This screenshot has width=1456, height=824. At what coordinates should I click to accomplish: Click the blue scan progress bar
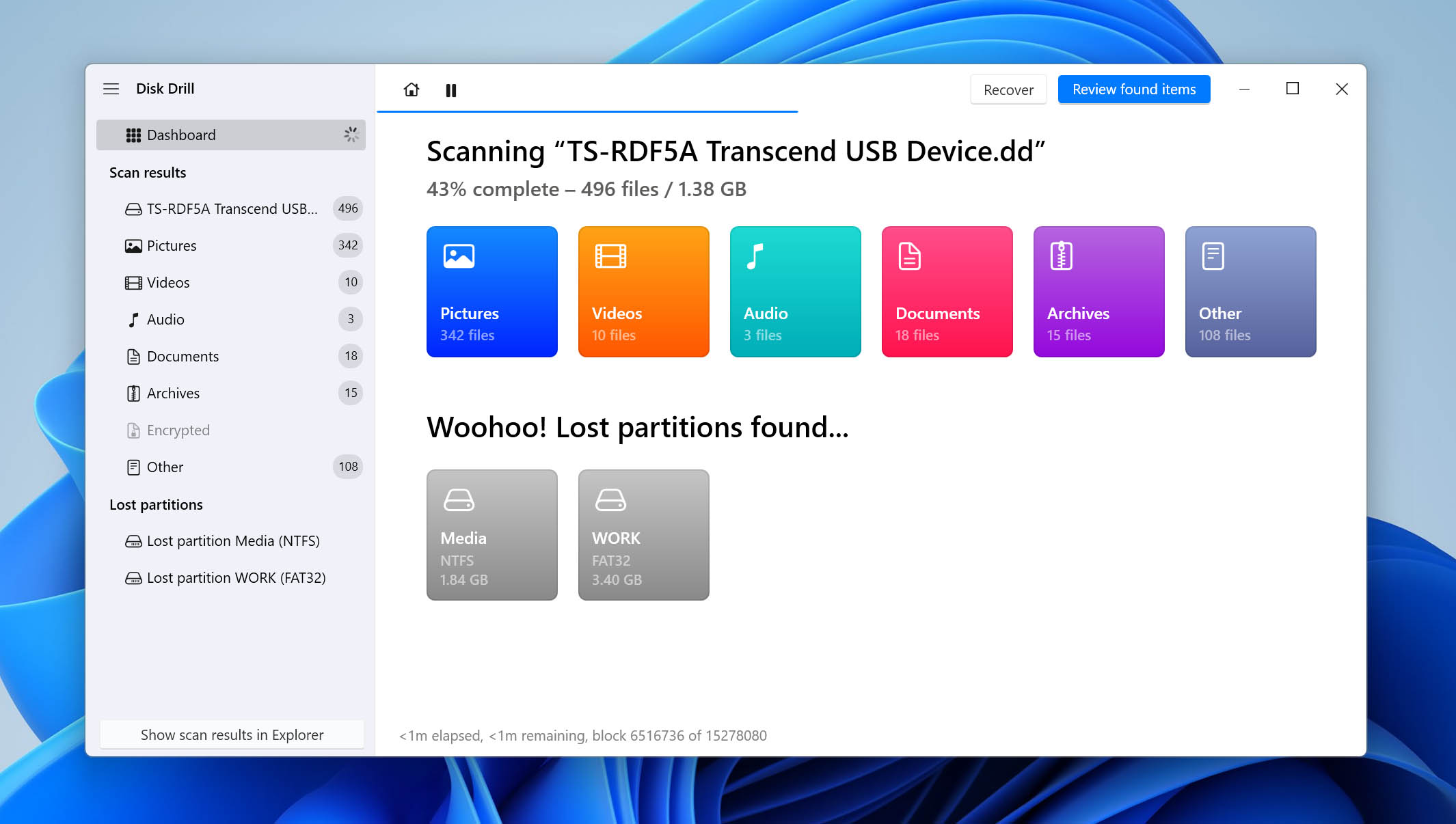[587, 111]
